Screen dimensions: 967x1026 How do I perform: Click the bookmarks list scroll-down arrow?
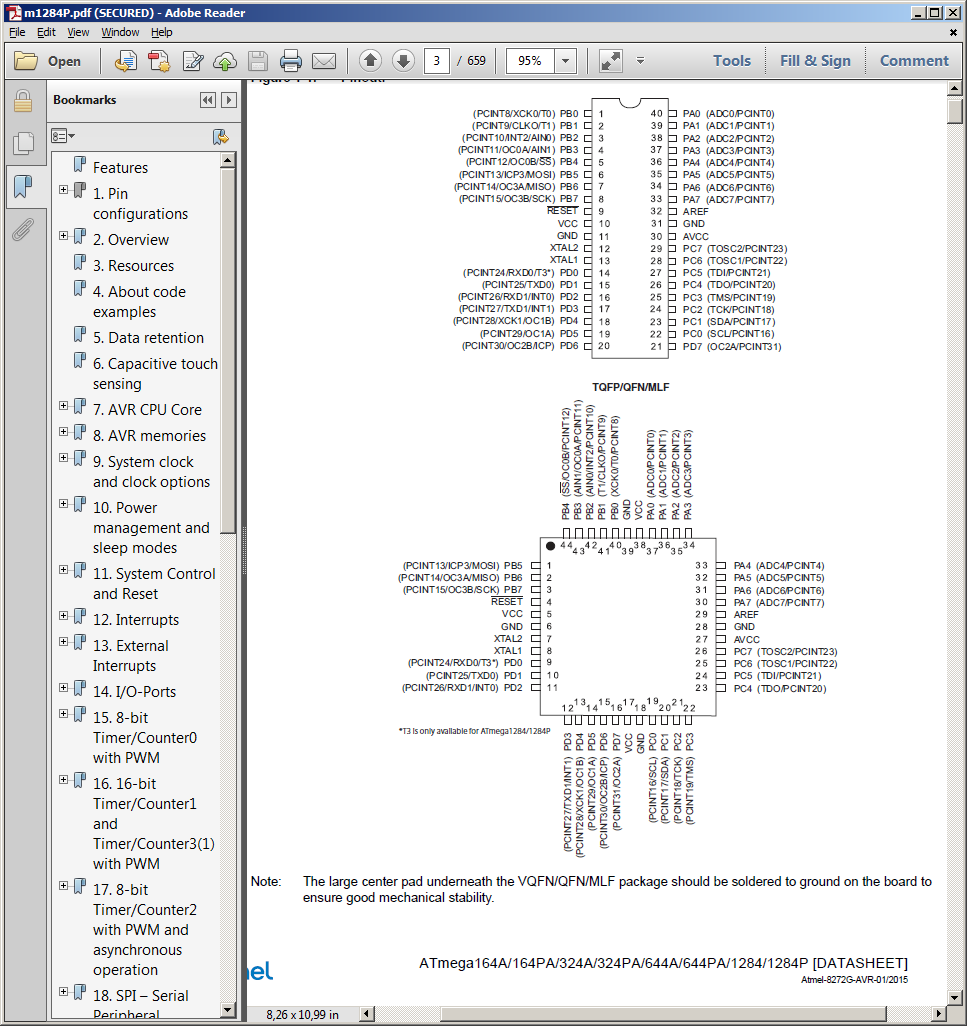coord(228,1010)
